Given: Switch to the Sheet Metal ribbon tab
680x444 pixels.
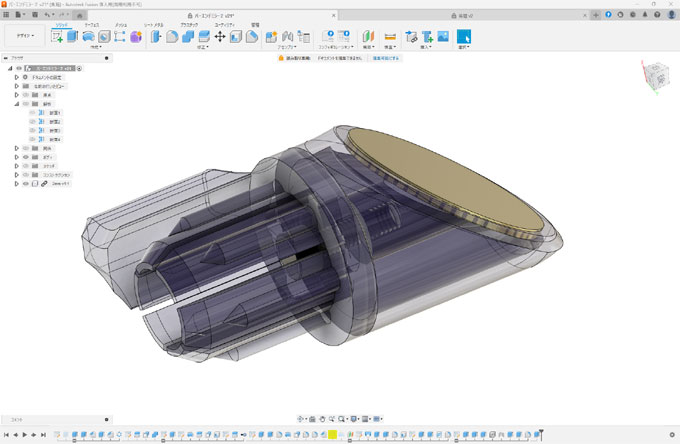Looking at the screenshot, I should click(x=155, y=21).
